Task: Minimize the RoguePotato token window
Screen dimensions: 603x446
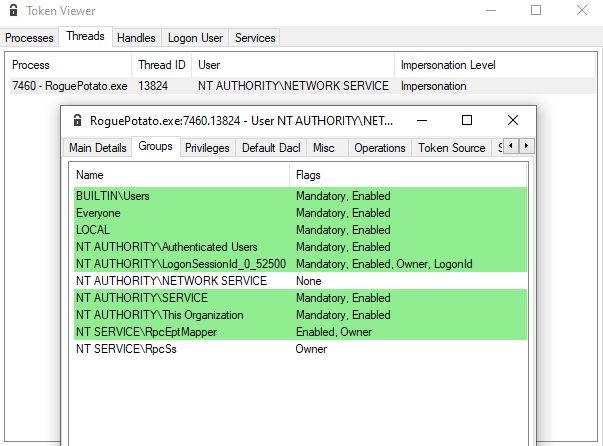Action: point(421,120)
